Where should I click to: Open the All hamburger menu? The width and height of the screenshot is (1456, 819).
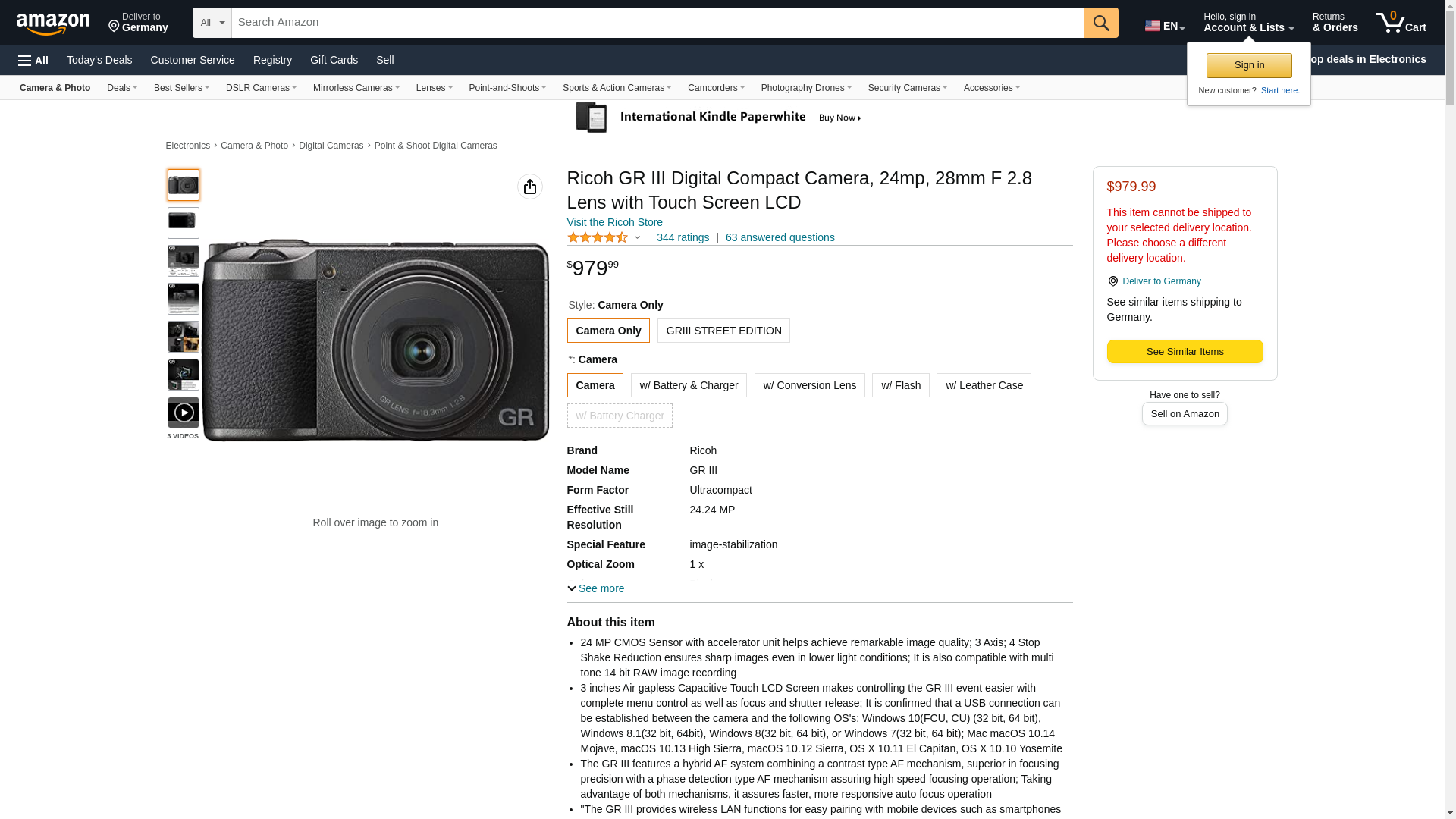click(33, 61)
